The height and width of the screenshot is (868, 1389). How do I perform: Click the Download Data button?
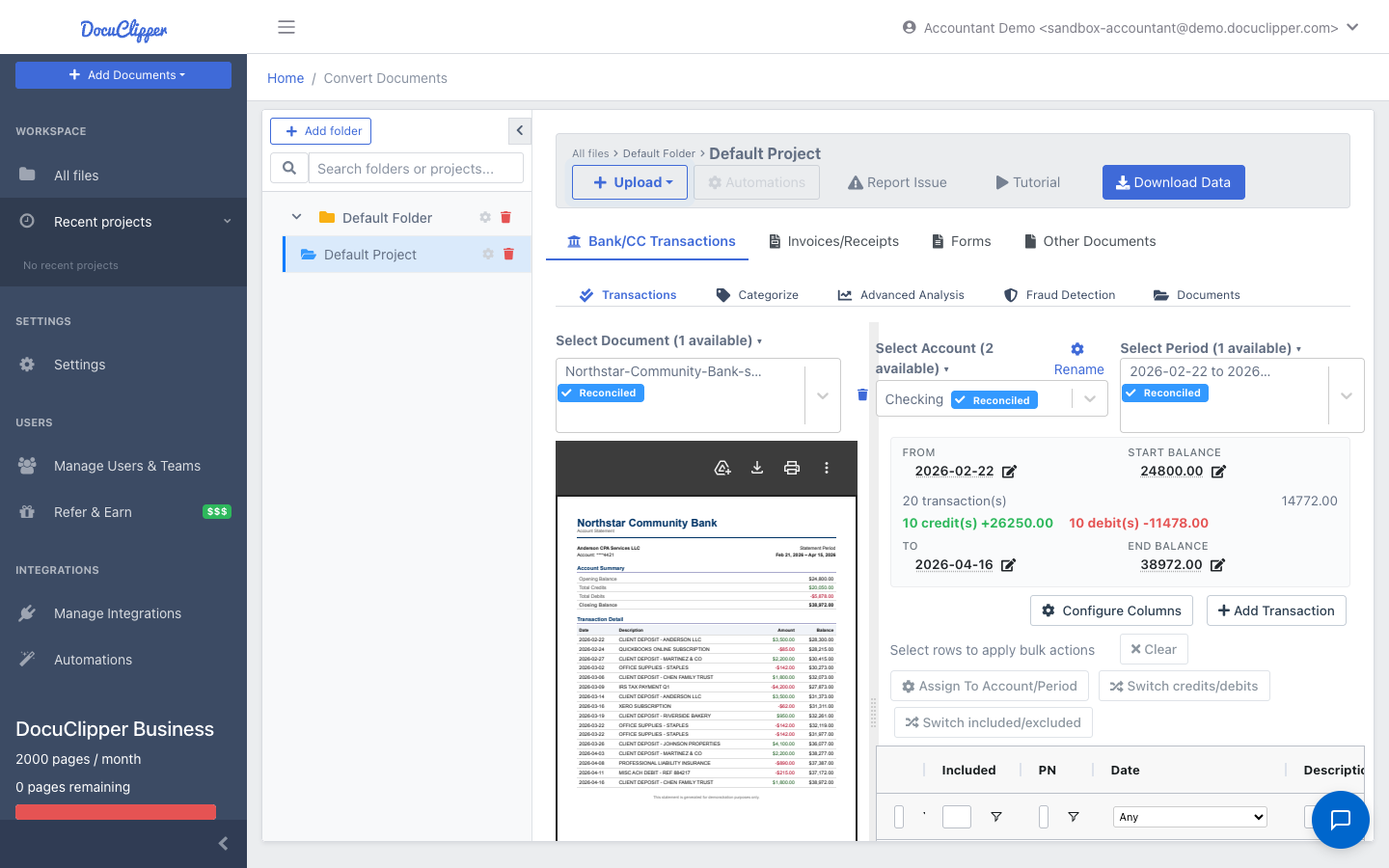coord(1173,182)
